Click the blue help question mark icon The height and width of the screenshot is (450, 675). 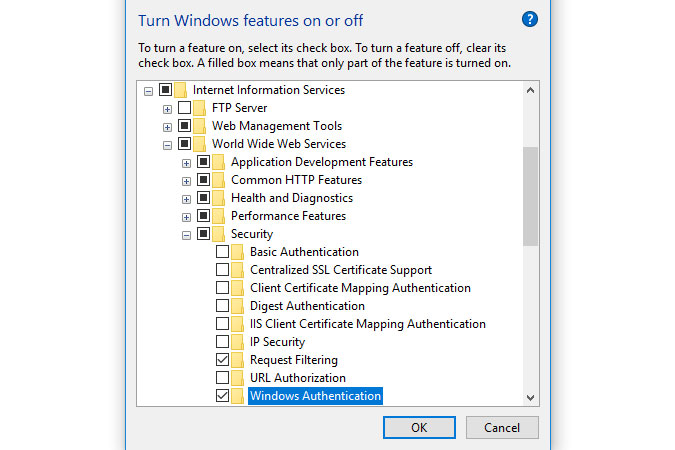tap(530, 19)
